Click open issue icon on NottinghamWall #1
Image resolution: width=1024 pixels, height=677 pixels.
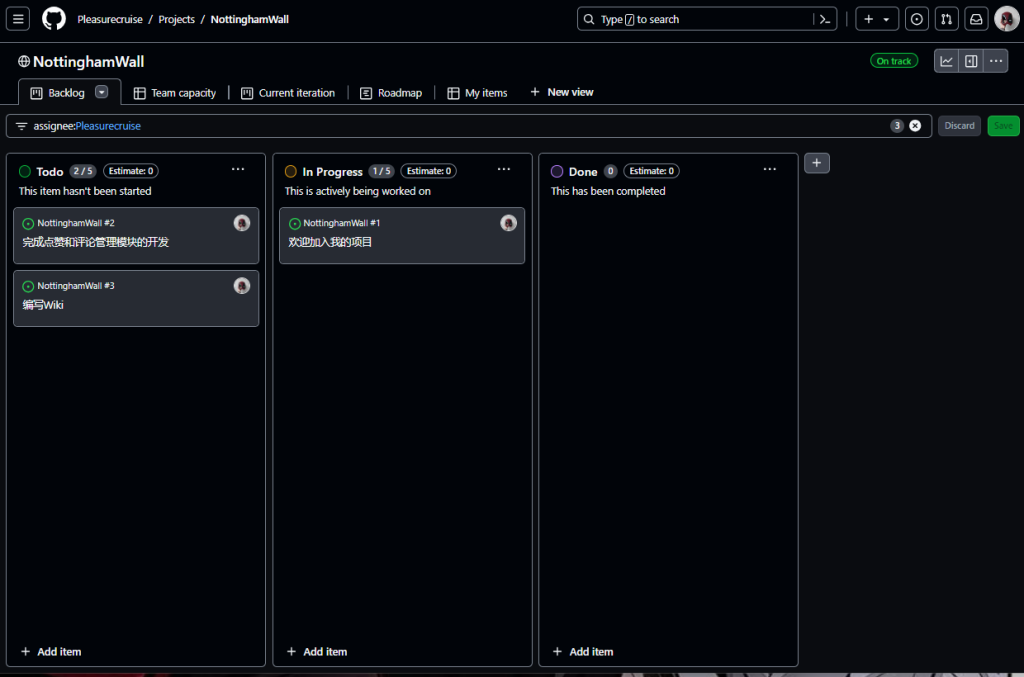coord(295,224)
